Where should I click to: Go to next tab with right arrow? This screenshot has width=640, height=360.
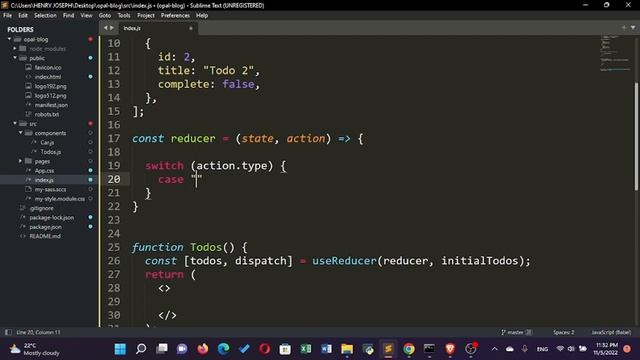112,28
